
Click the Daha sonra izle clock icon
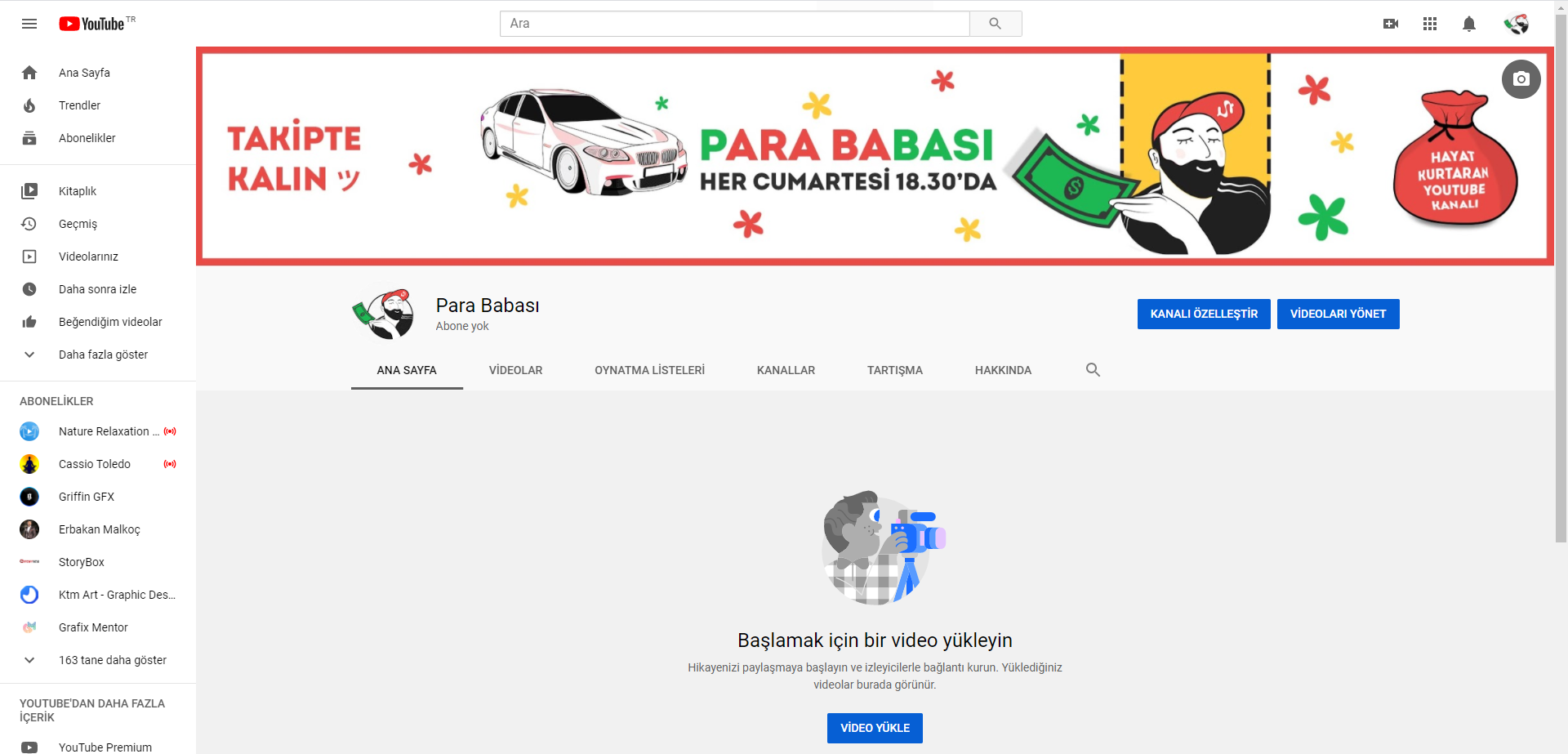(x=29, y=289)
